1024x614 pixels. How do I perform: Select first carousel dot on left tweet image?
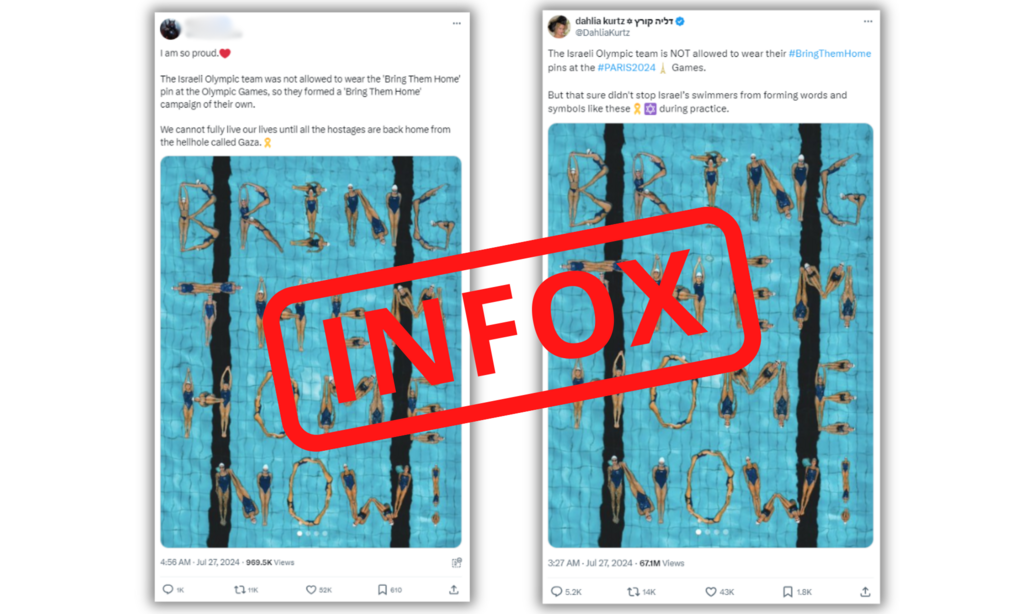300,533
